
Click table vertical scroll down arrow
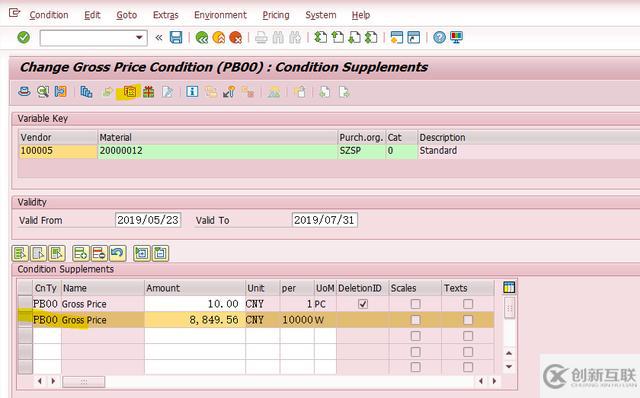click(x=509, y=367)
